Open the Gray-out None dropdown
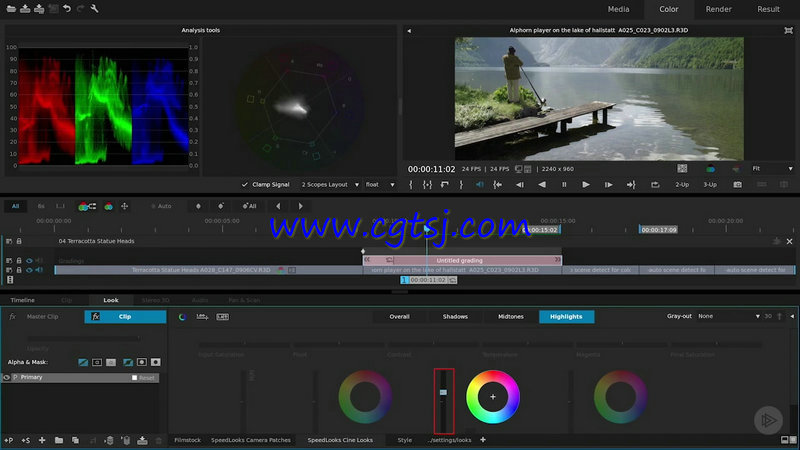The height and width of the screenshot is (450, 800). click(729, 316)
